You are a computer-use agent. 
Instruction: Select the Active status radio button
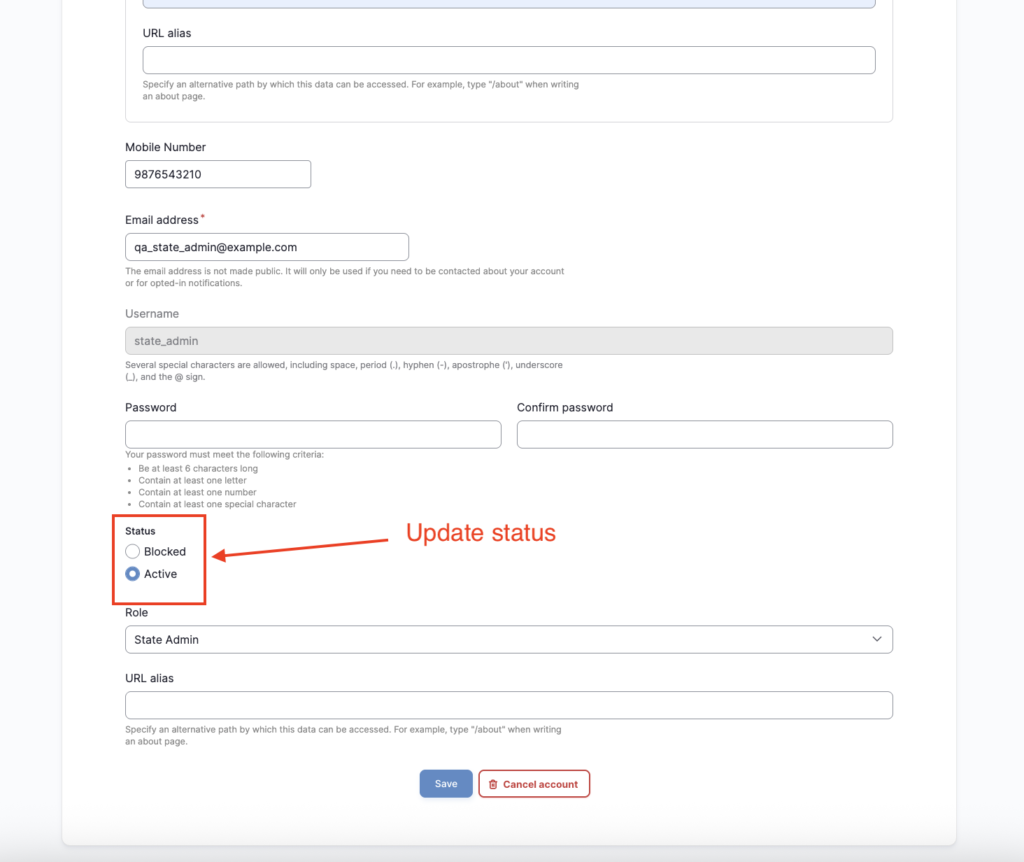coord(133,574)
